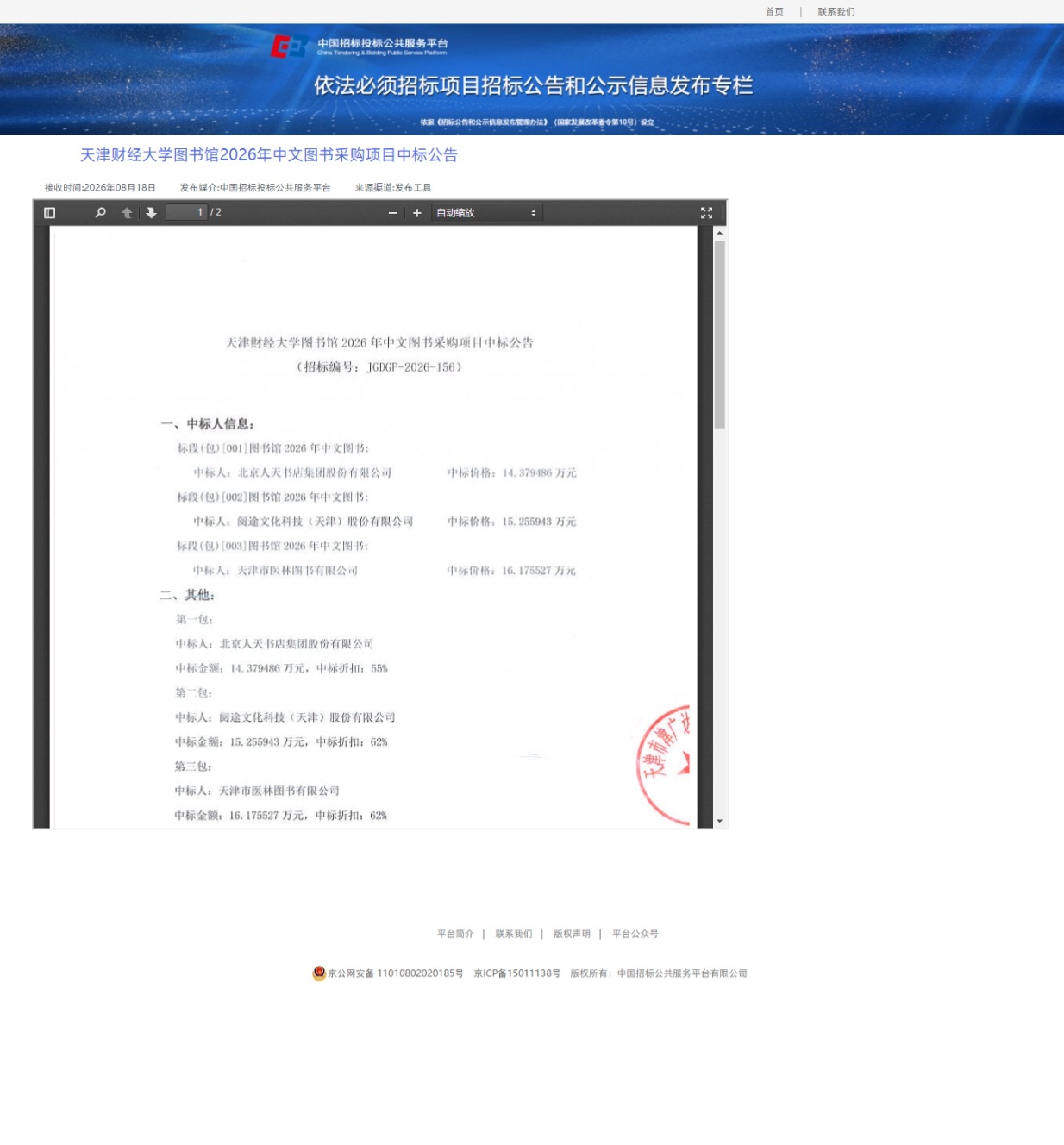1064x1145 pixels.
Task: Open 平台公众号 footer link
Action: coord(635,934)
